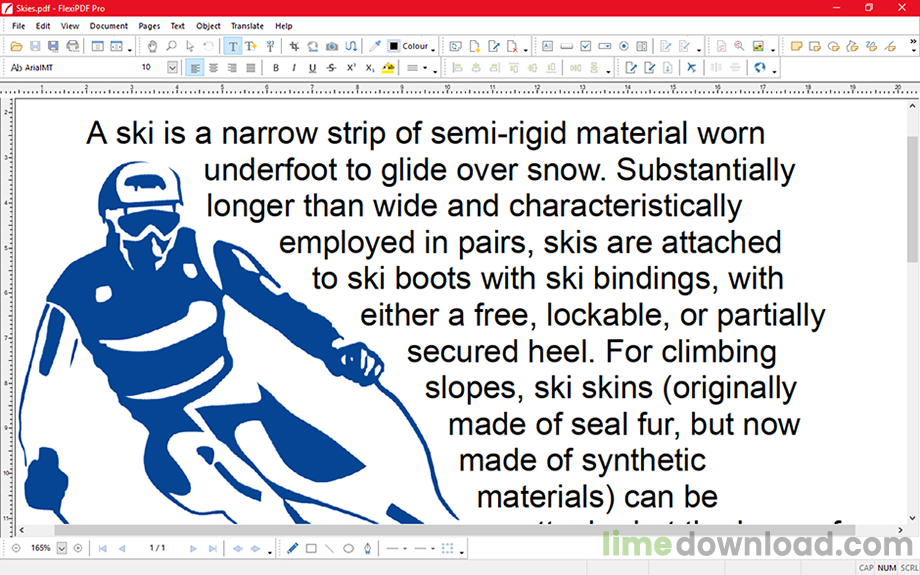Screen dimensions: 920x575
Task: Select the arrow Object tool
Action: [x=190, y=46]
